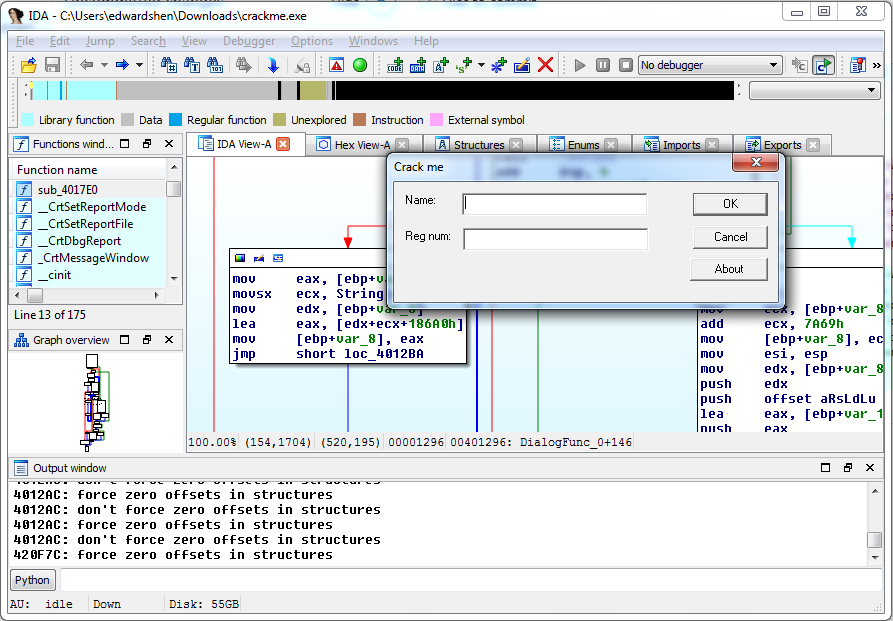Click the Name input field
The height and width of the screenshot is (621, 893).
[x=555, y=204]
